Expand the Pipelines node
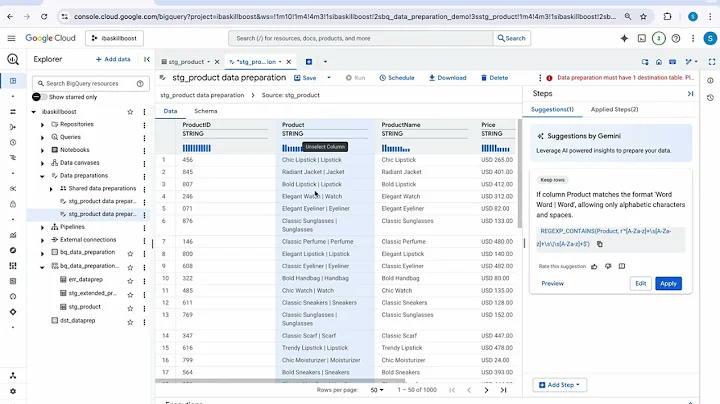 coord(42,228)
